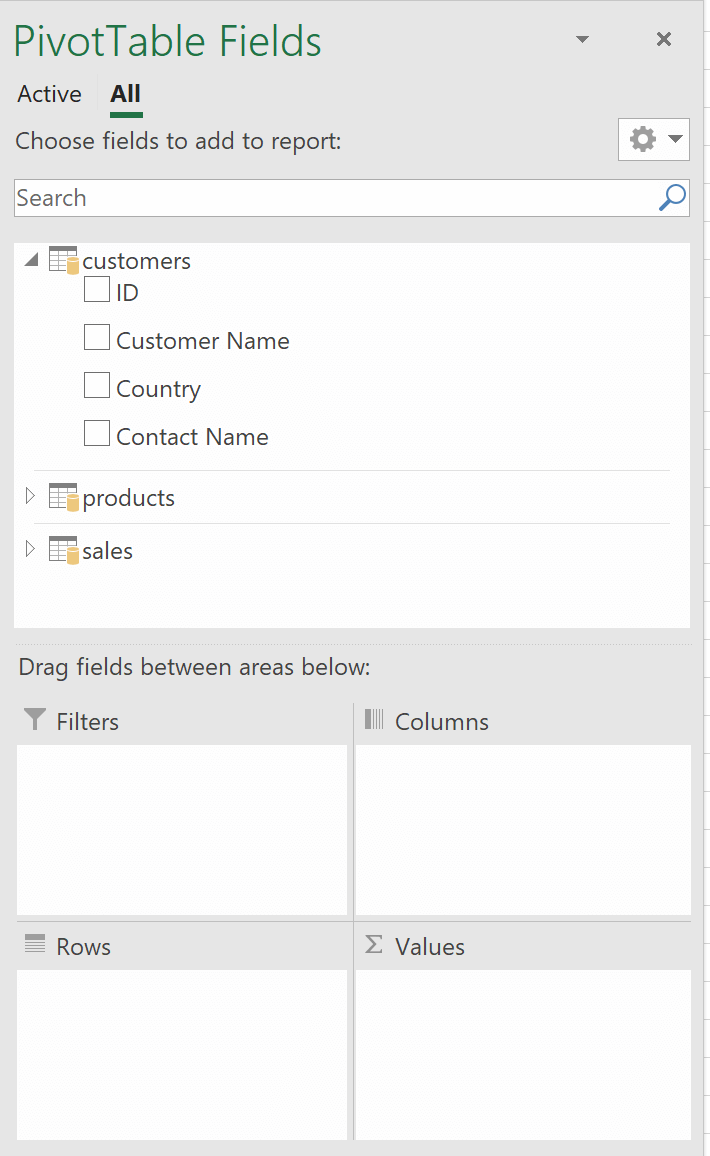Viewport: 710px width, 1156px height.
Task: Open the pane options dropdown arrow
Action: [582, 39]
